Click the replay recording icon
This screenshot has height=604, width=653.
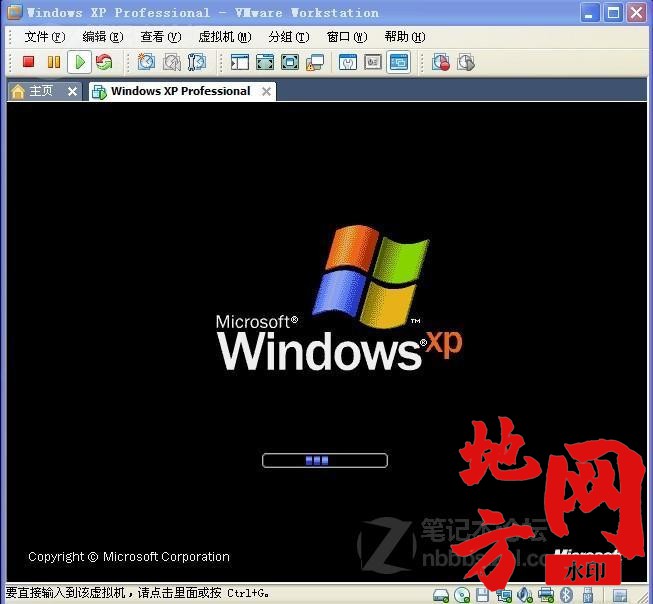pos(466,62)
